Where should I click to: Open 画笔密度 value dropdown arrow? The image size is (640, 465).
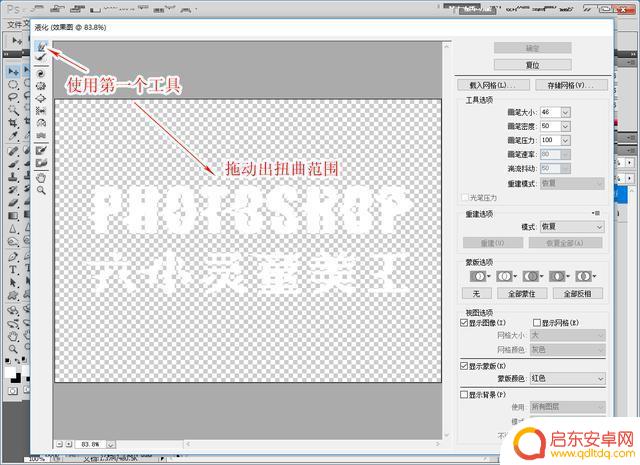point(565,126)
